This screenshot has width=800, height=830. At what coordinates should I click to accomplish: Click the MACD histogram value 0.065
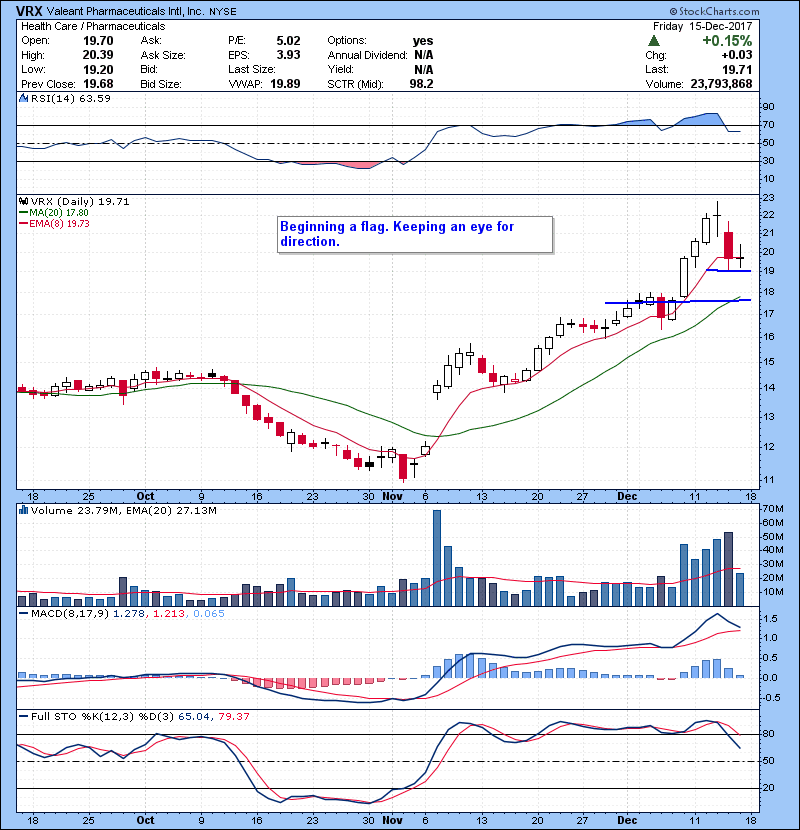click(x=209, y=614)
